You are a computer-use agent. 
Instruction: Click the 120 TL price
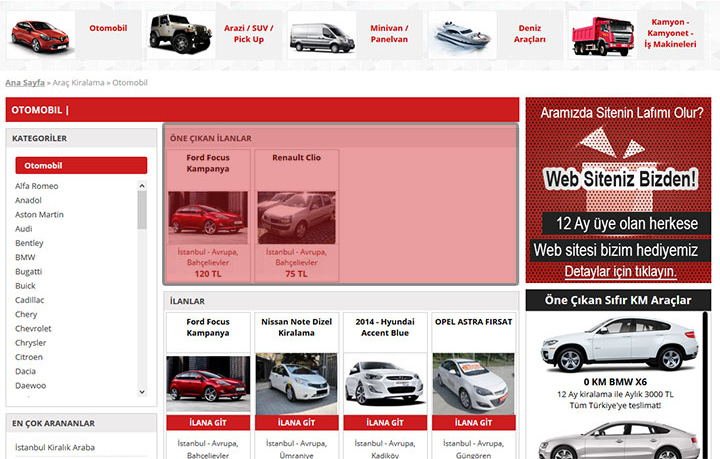[208, 274]
